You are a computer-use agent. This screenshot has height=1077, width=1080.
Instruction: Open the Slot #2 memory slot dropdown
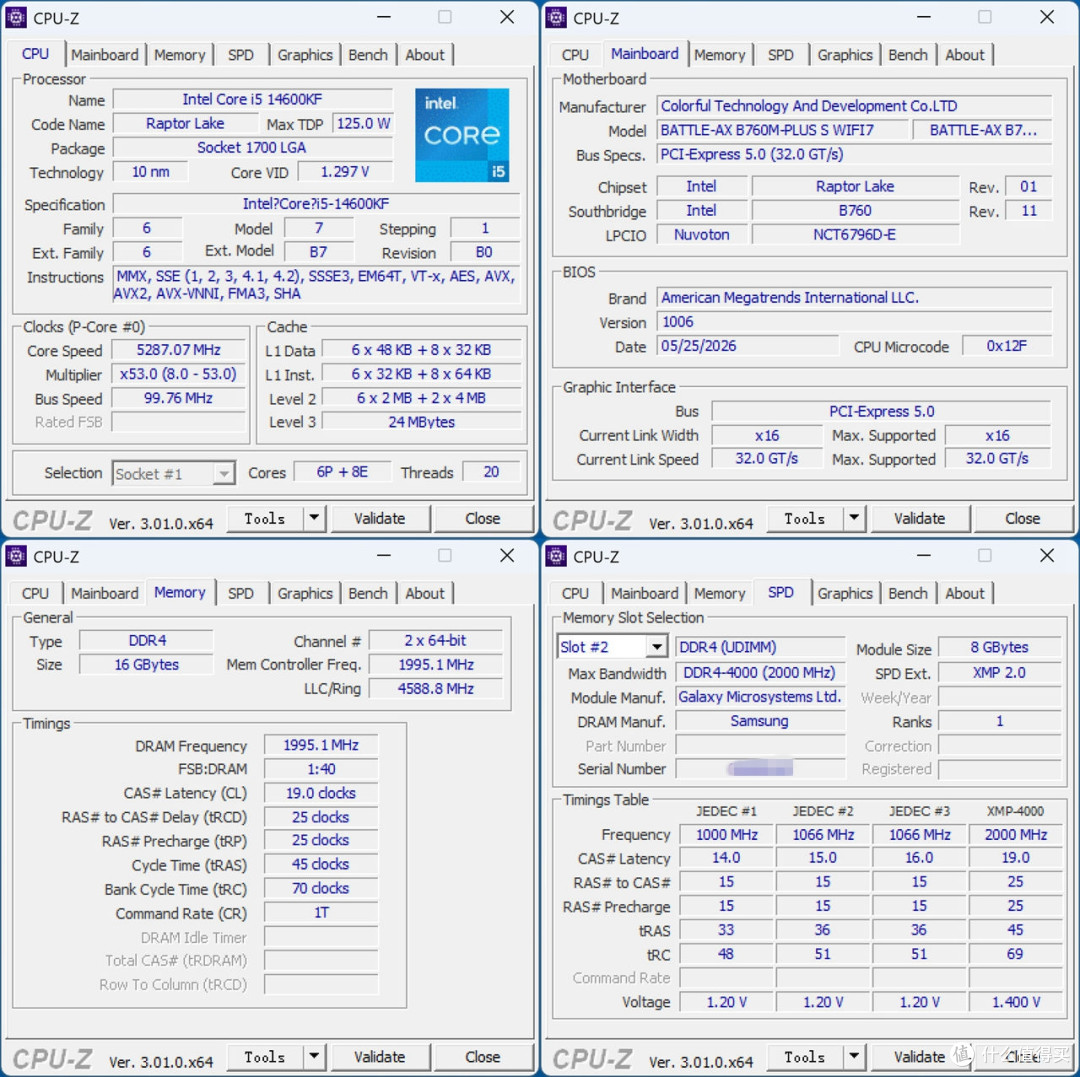tap(612, 647)
